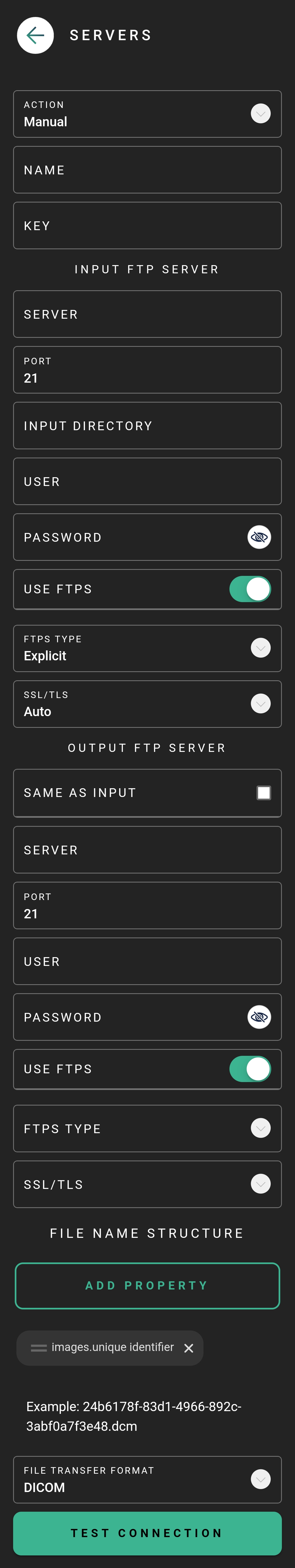Check the Same As Input checkbox
Image resolution: width=295 pixels, height=1568 pixels.
tap(263, 793)
